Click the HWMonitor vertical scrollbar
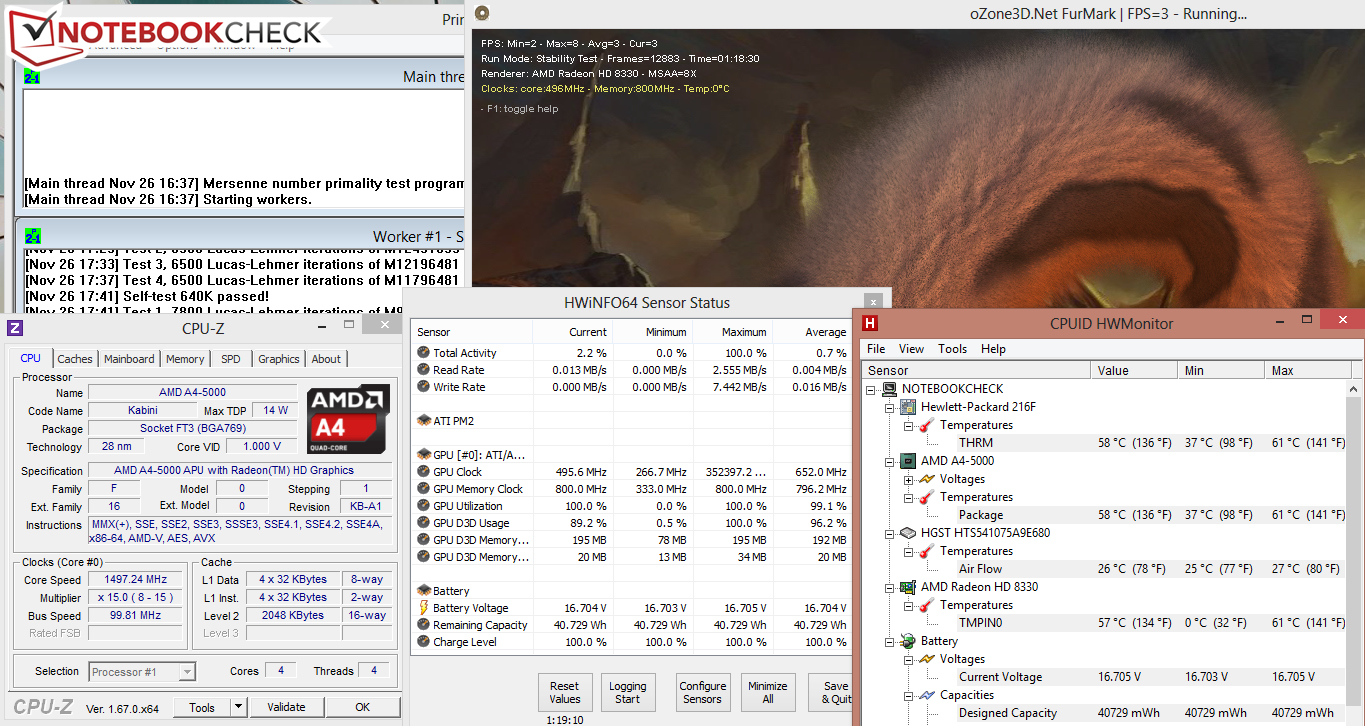The image size is (1365, 726). 1355,551
